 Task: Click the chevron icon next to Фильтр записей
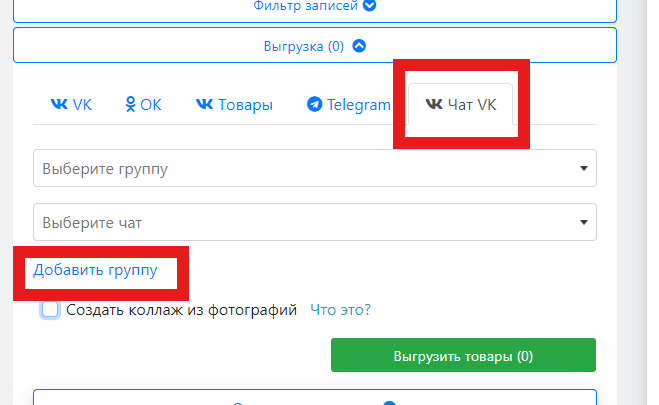(369, 5)
